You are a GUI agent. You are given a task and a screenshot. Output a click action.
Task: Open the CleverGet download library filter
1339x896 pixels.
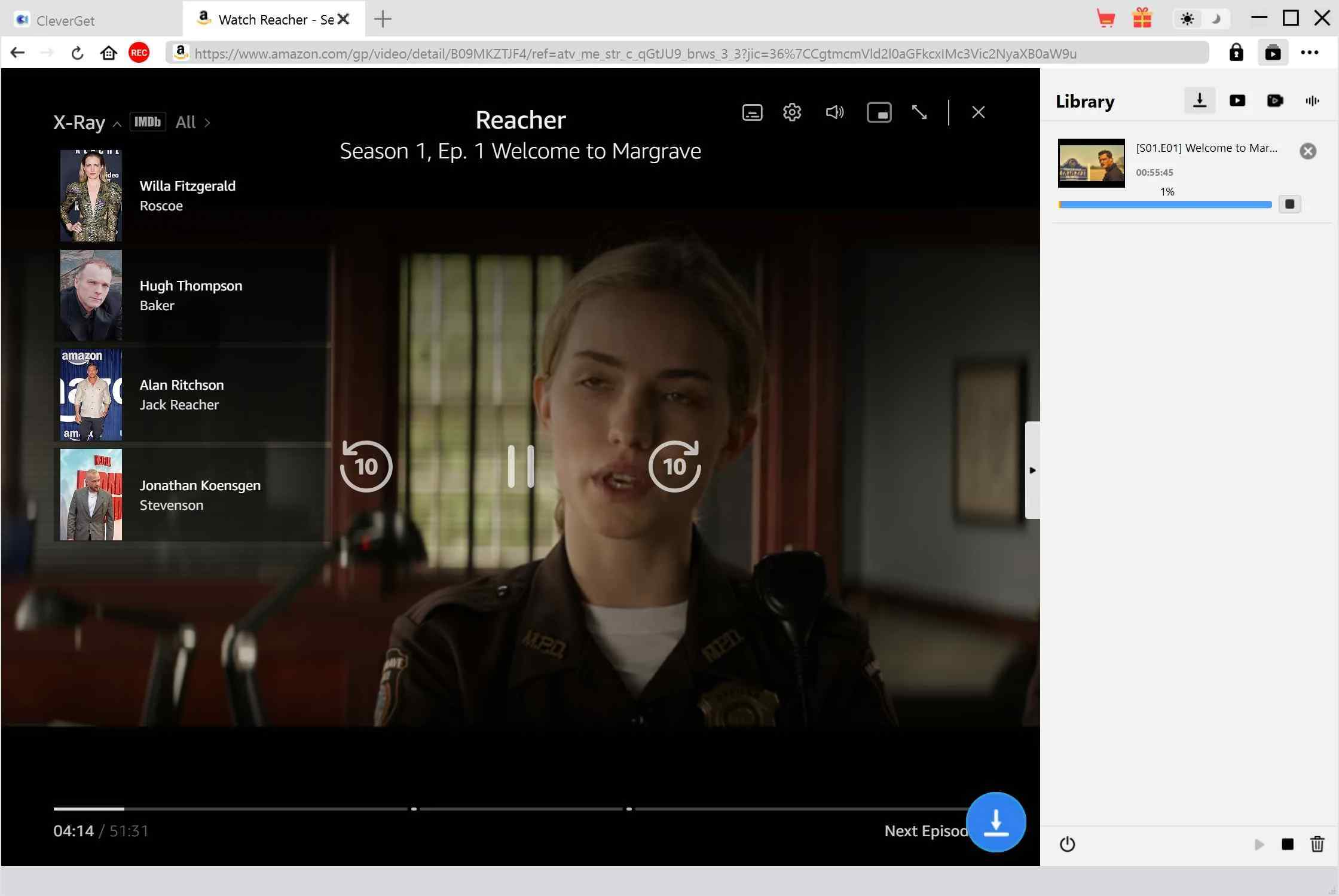coord(1200,100)
